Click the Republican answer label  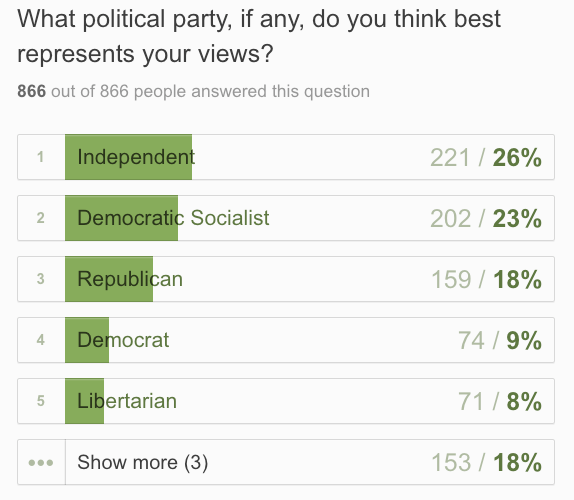tap(130, 279)
